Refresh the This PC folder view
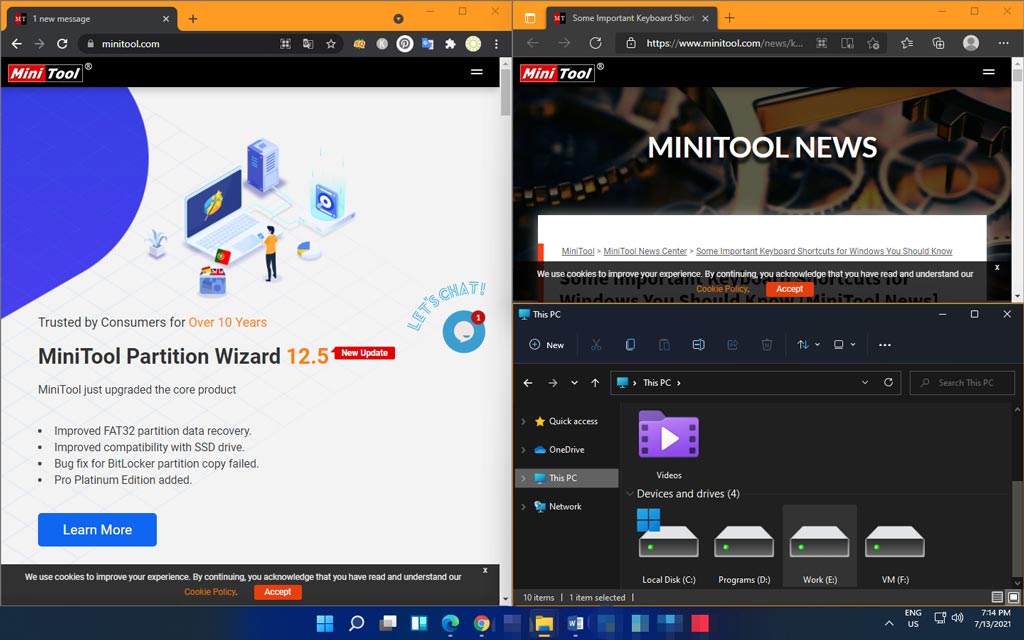The width and height of the screenshot is (1024, 640). [x=889, y=383]
